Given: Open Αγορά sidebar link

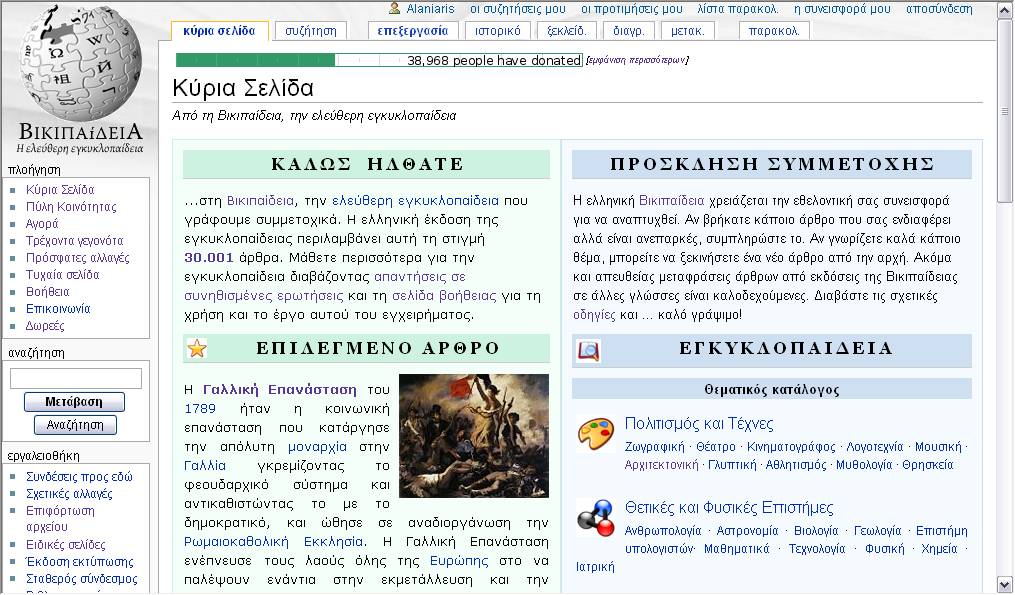Looking at the screenshot, I should (42, 223).
